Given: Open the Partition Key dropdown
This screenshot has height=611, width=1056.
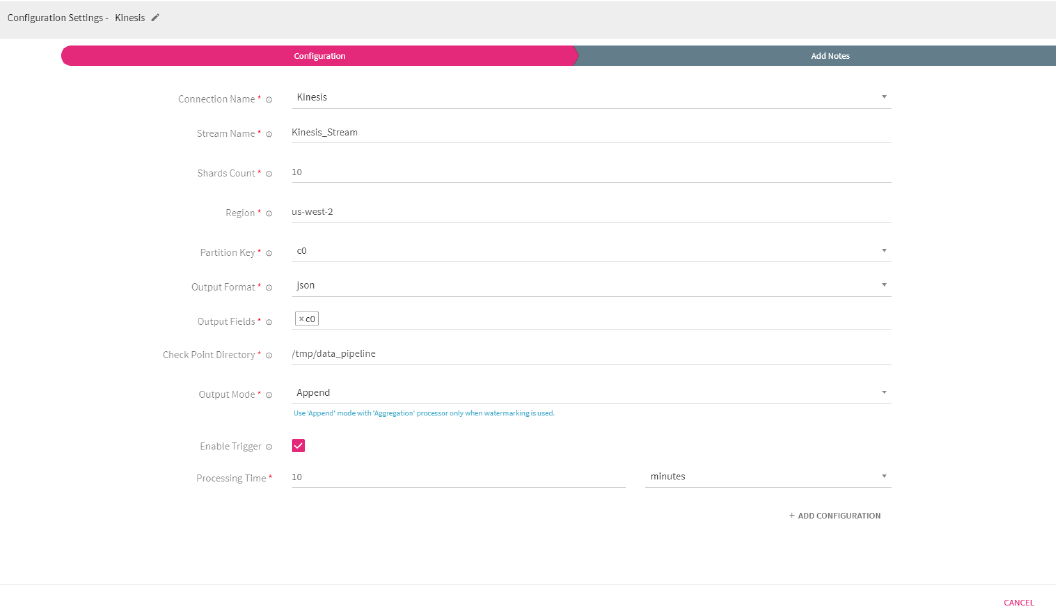Looking at the screenshot, I should (591, 251).
